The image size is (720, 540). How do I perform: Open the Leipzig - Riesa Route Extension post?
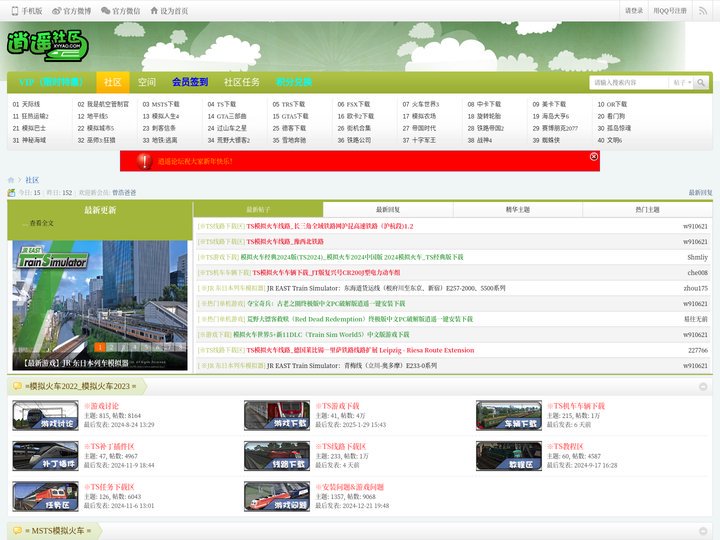[x=360, y=350]
